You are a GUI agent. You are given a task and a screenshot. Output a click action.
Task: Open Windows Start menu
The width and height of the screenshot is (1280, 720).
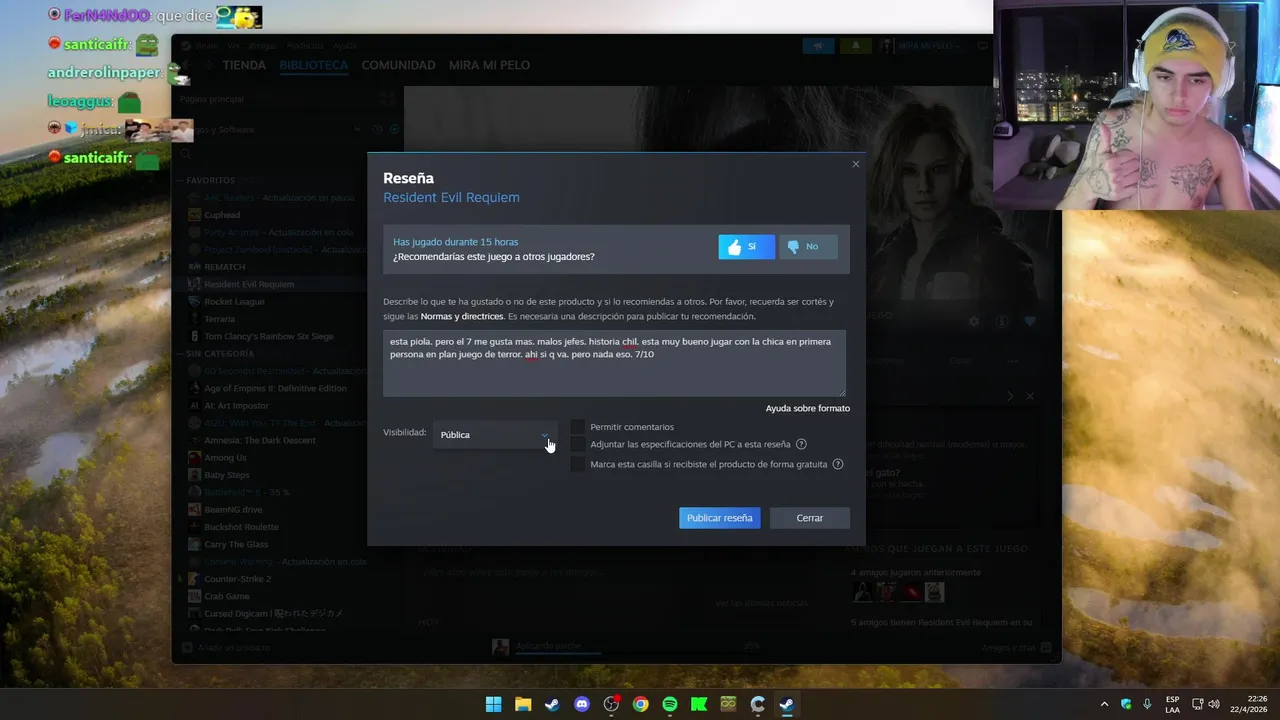click(494, 704)
